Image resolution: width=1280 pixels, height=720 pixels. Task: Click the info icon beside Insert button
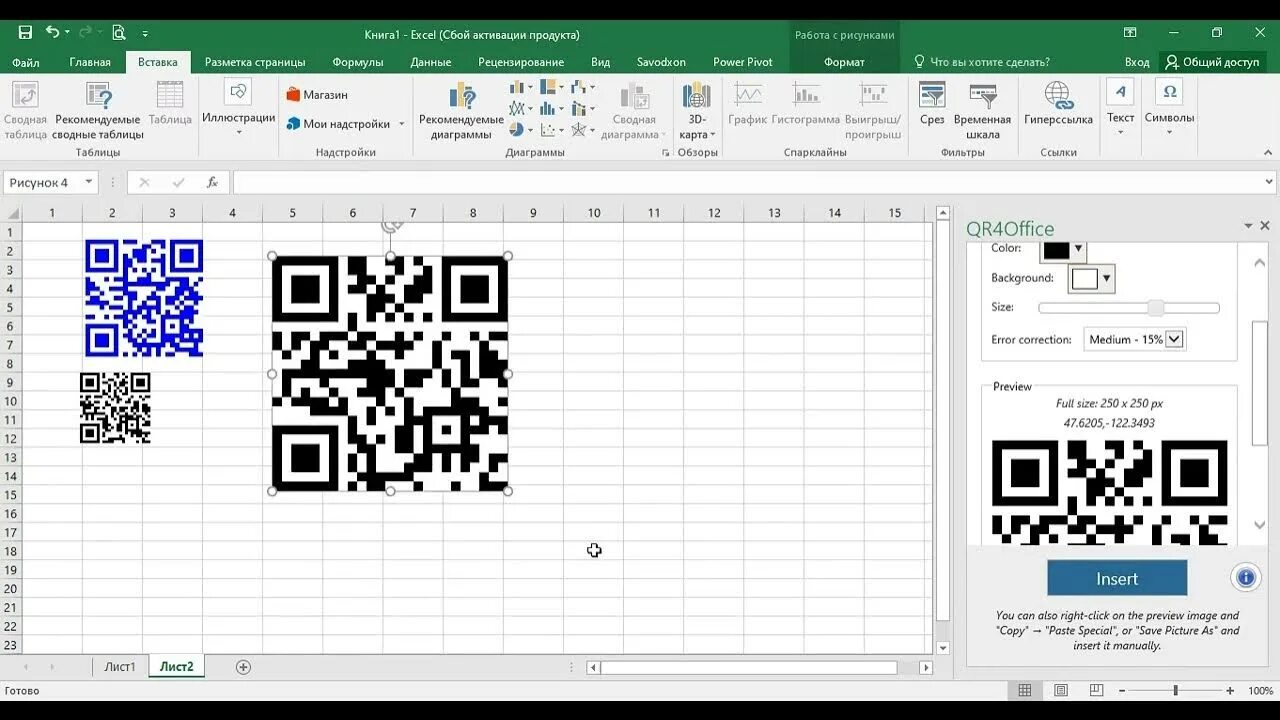click(1246, 578)
